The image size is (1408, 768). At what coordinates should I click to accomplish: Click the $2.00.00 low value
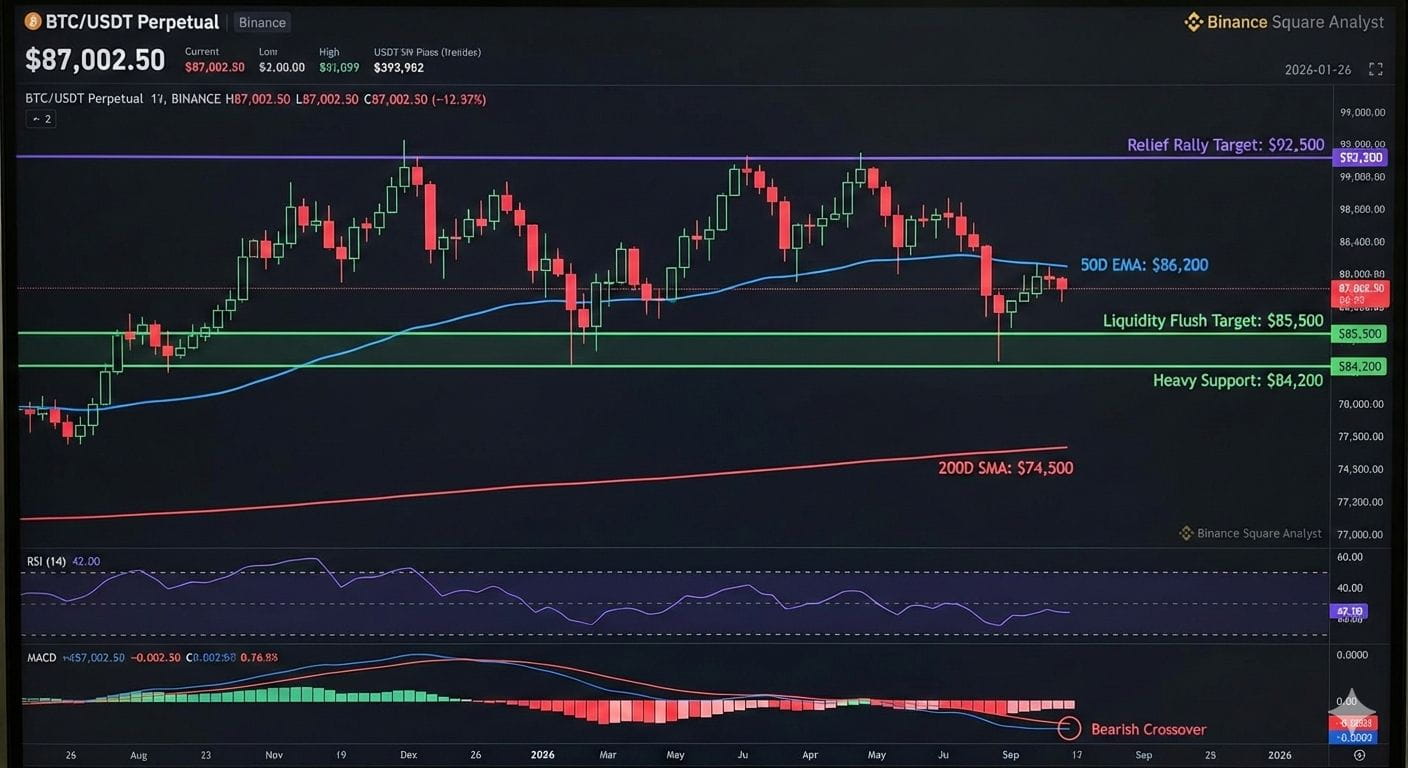(280, 67)
